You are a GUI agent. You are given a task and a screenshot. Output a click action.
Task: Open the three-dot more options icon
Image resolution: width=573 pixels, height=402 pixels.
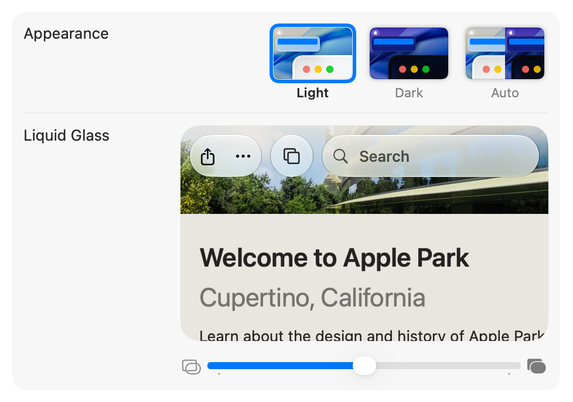[243, 156]
